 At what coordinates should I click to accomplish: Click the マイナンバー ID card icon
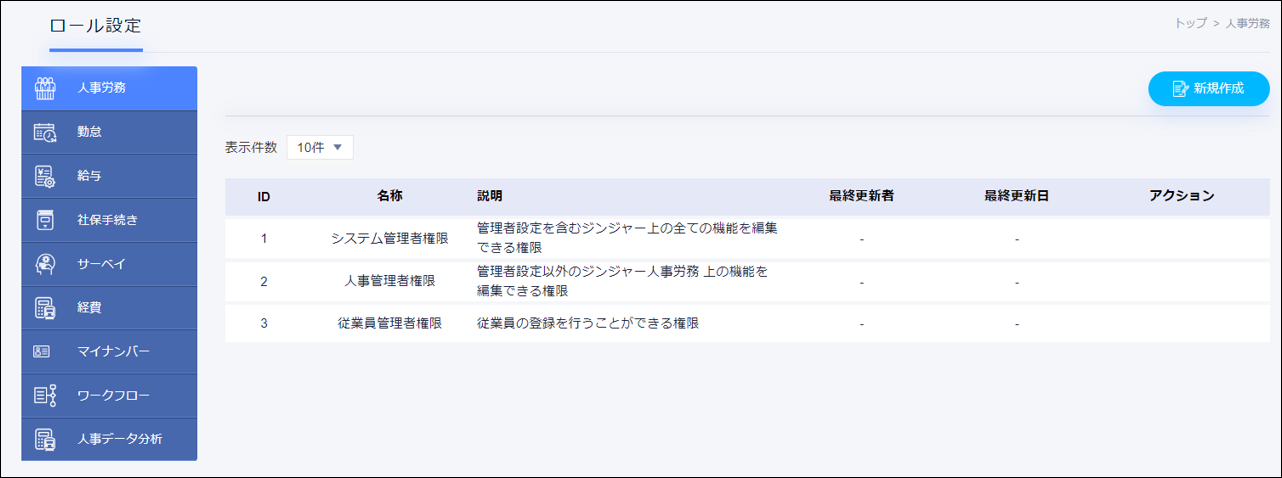[x=42, y=352]
